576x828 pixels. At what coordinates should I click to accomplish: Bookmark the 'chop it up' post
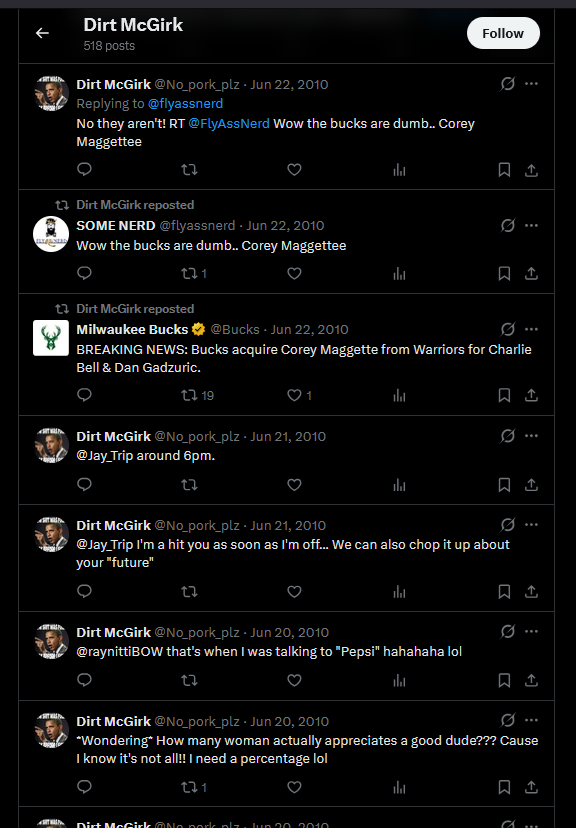(x=504, y=592)
